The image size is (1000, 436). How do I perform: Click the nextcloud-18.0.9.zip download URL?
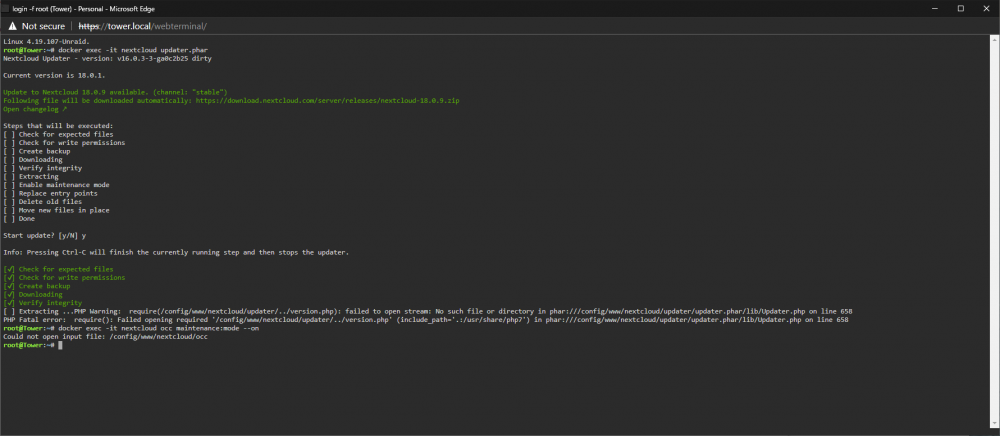click(x=327, y=101)
